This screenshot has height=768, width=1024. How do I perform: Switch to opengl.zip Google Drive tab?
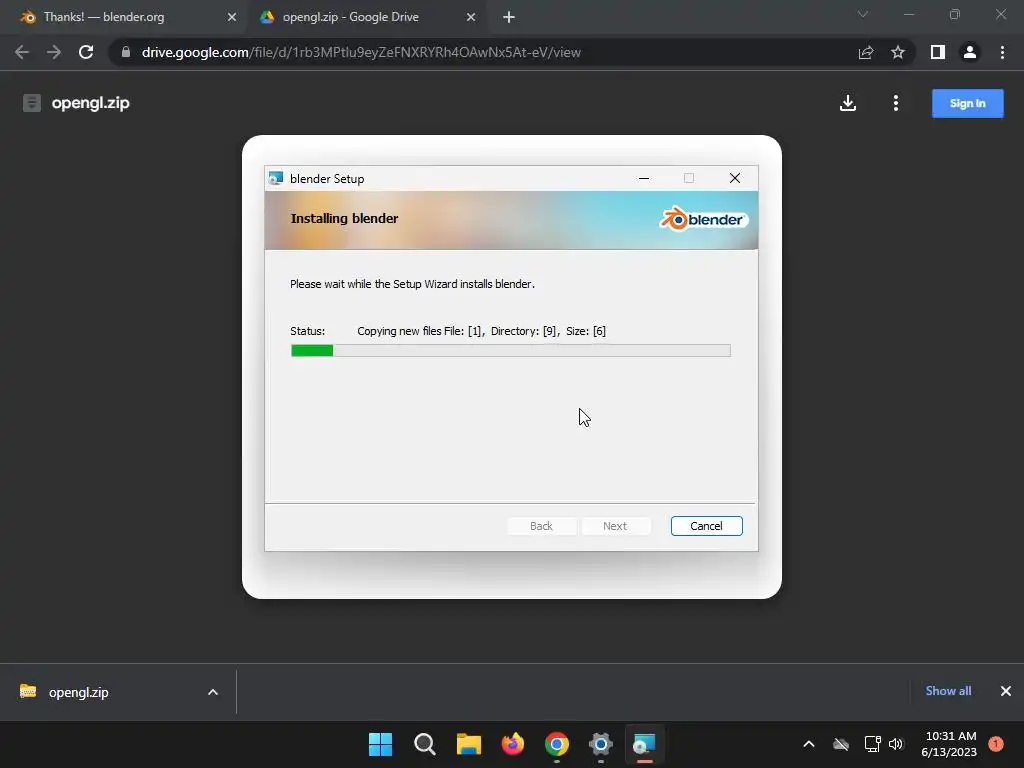click(x=368, y=17)
